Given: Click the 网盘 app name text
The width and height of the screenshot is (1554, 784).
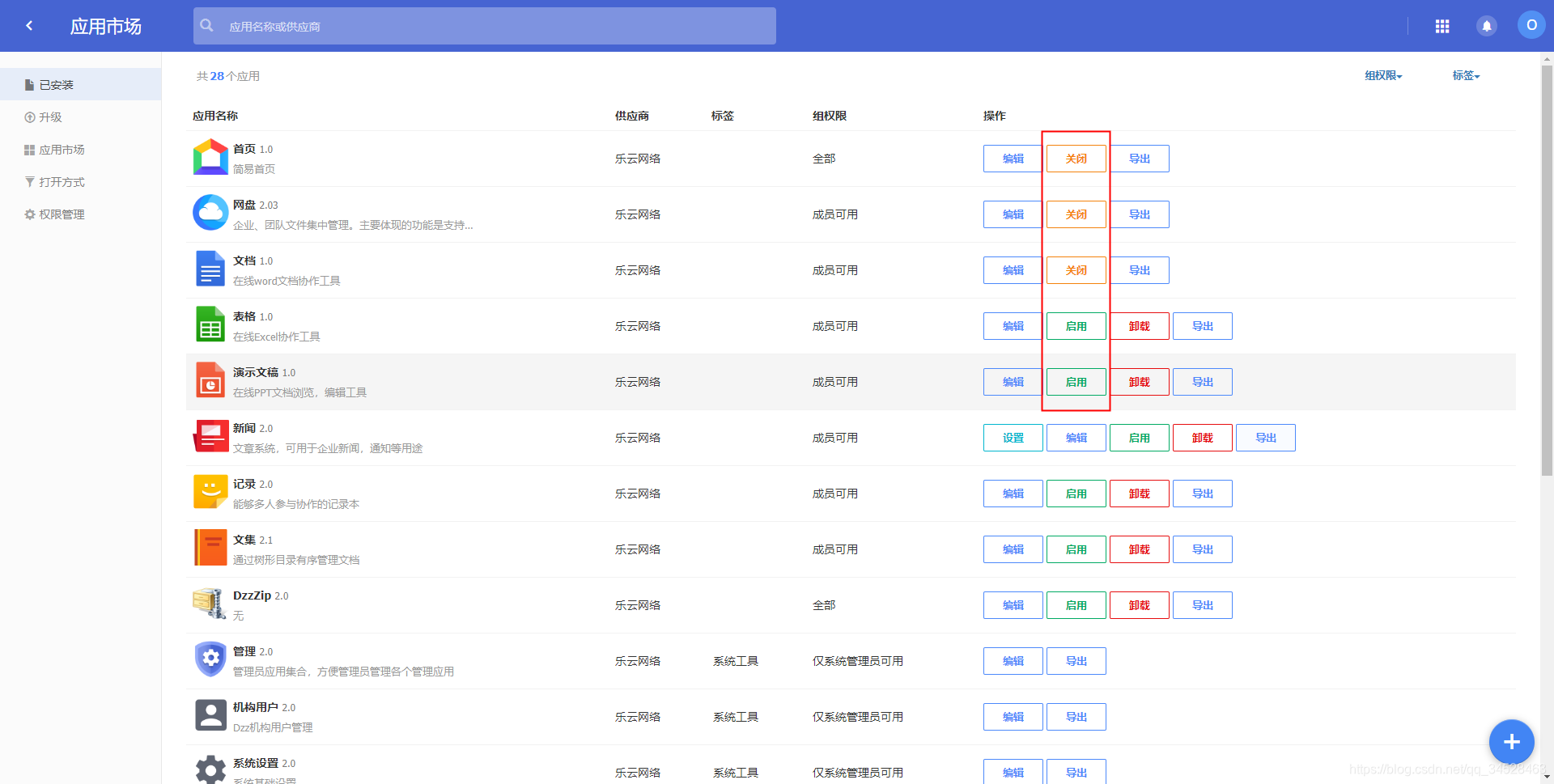Looking at the screenshot, I should (244, 205).
